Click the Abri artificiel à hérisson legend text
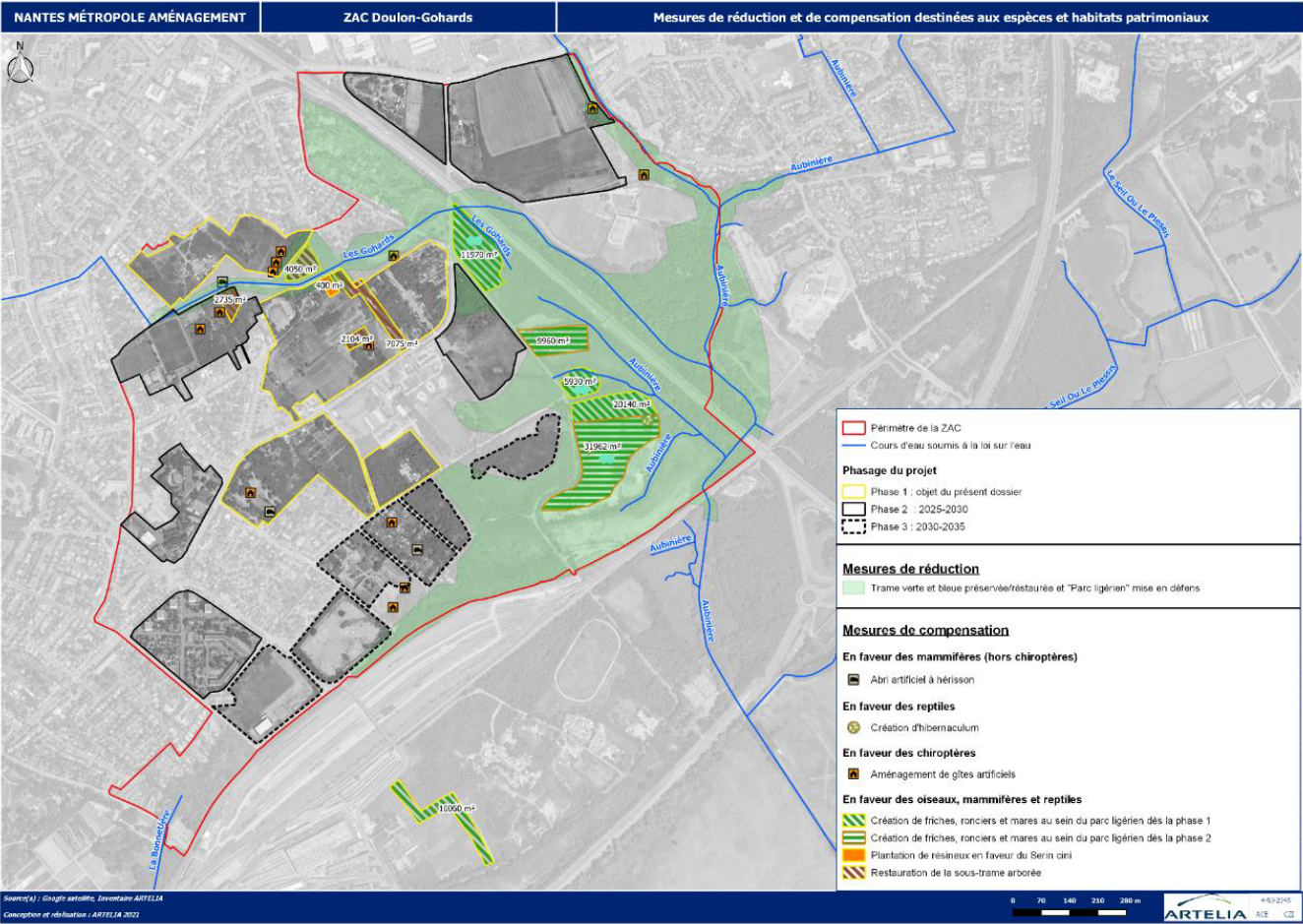Screen dimensions: 1303x924 [922, 679]
